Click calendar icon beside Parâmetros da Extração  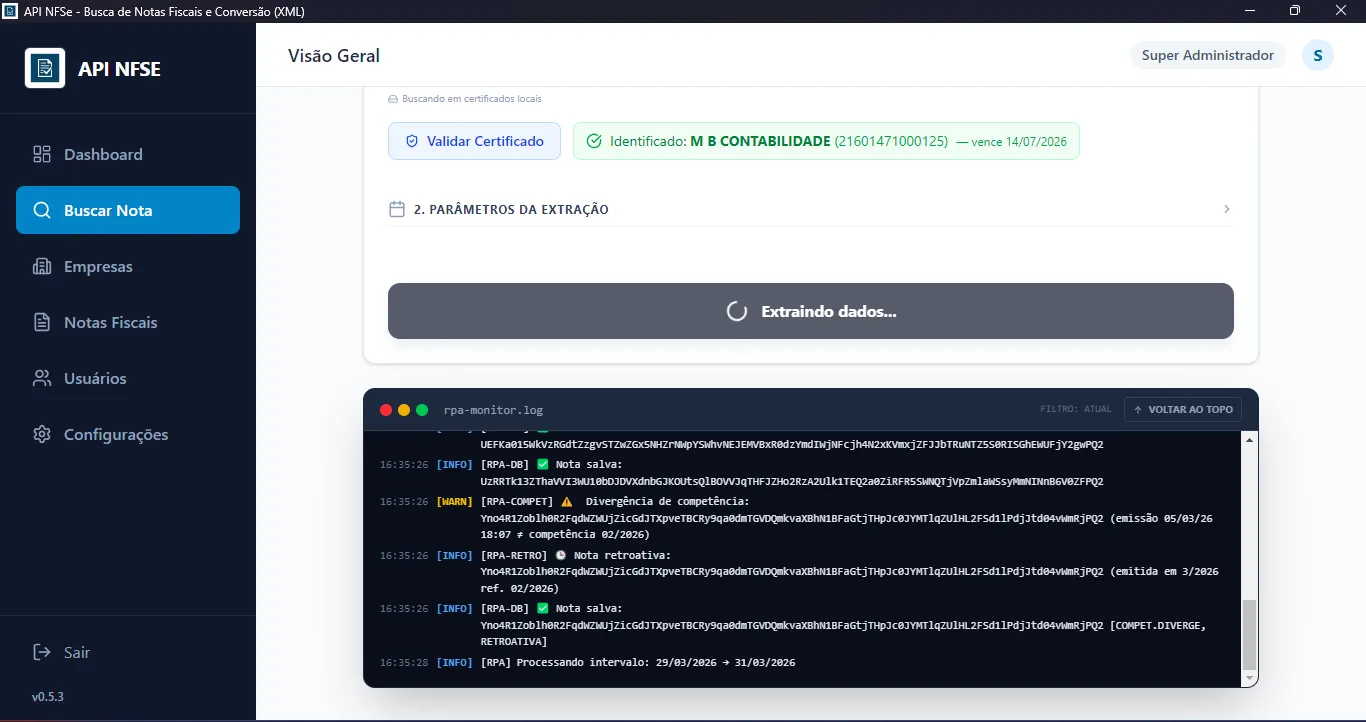point(397,209)
